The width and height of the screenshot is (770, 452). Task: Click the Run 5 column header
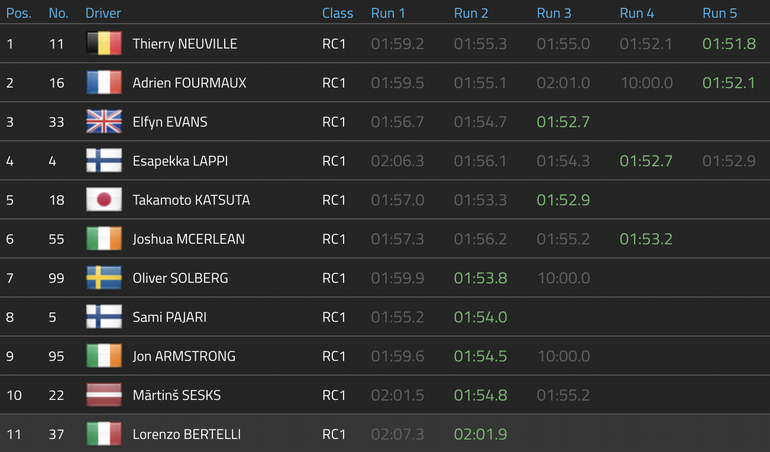(x=720, y=13)
